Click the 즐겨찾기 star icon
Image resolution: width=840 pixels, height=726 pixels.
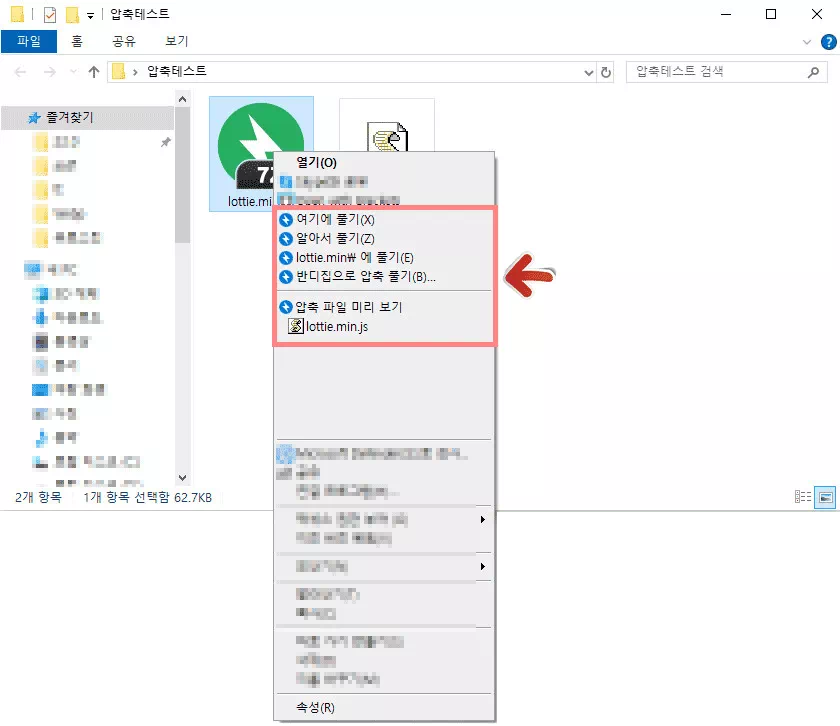click(34, 118)
